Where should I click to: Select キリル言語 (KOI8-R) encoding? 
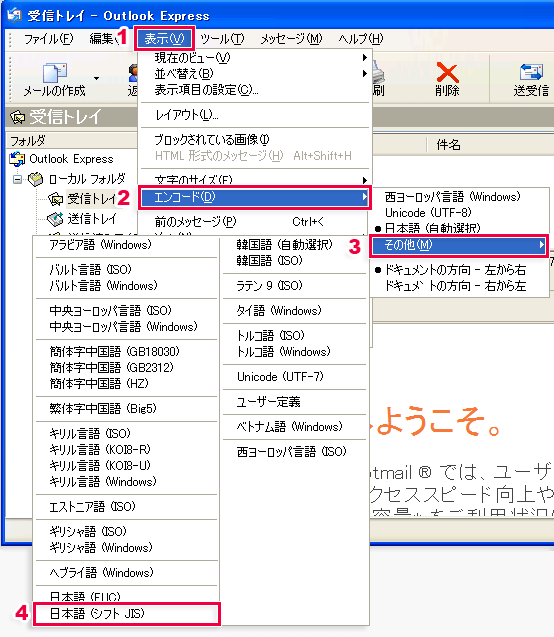pyautogui.click(x=127, y=449)
